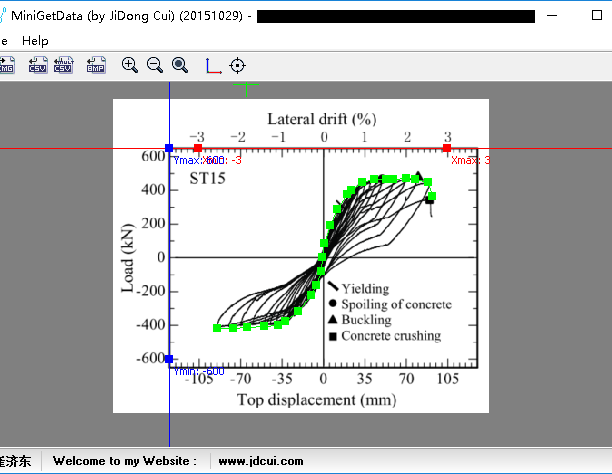Click the solid magnifier zoom reset icon

click(x=180, y=65)
